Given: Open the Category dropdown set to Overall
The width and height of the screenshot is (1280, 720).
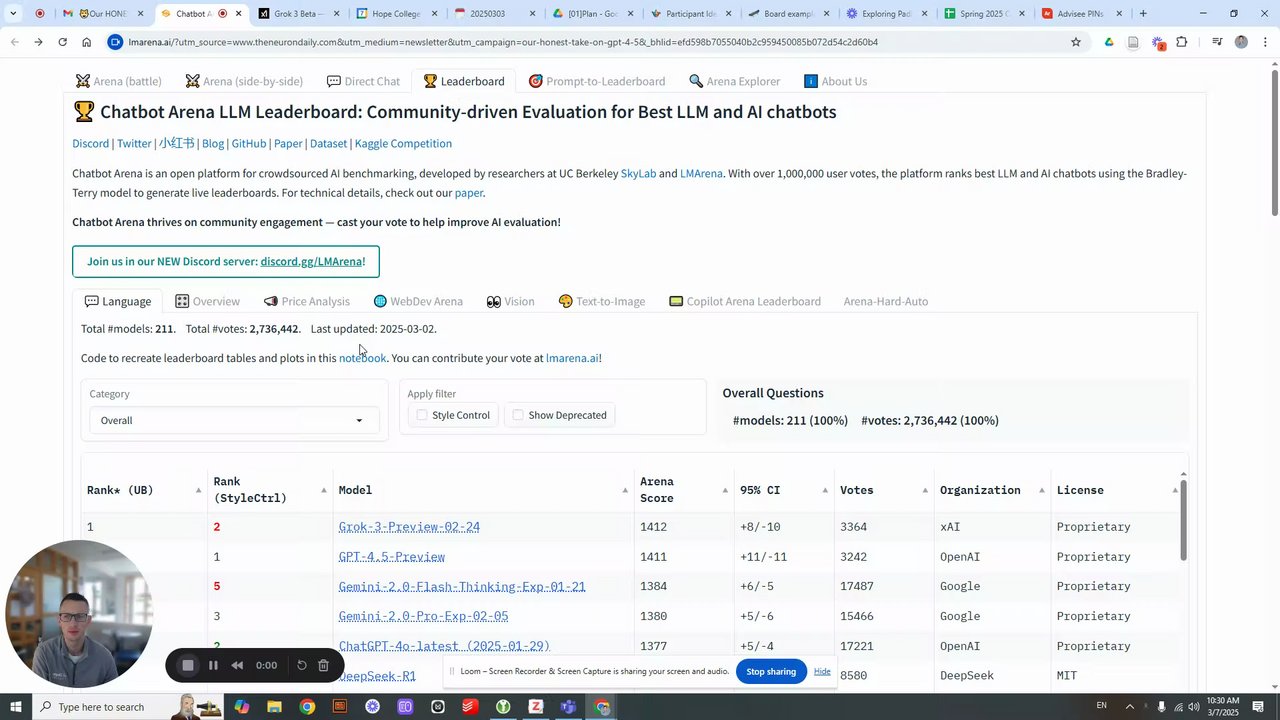Looking at the screenshot, I should pos(233,420).
